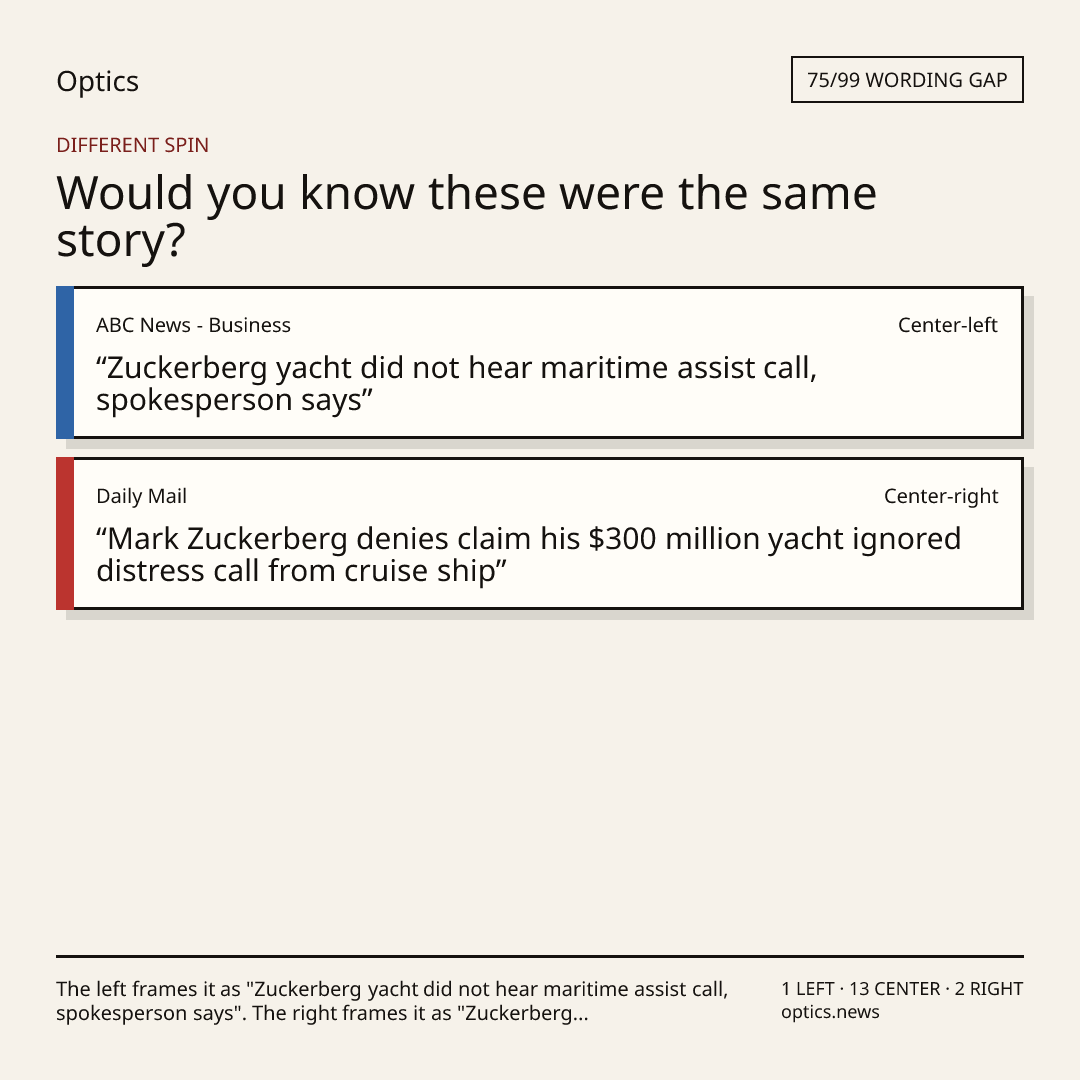Image resolution: width=1080 pixels, height=1080 pixels.
Task: Select the '13 CENTER' coverage count
Action: coord(894,989)
